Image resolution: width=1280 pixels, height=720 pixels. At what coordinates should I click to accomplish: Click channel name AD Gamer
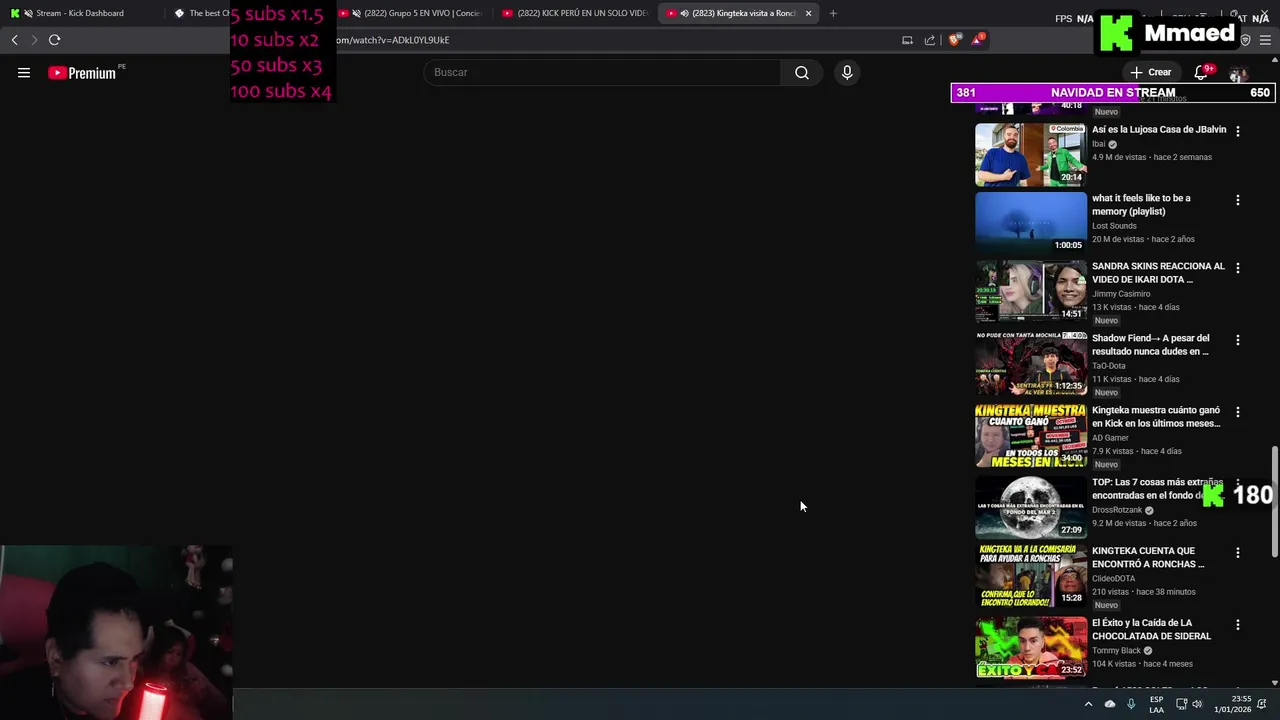[x=1110, y=438]
